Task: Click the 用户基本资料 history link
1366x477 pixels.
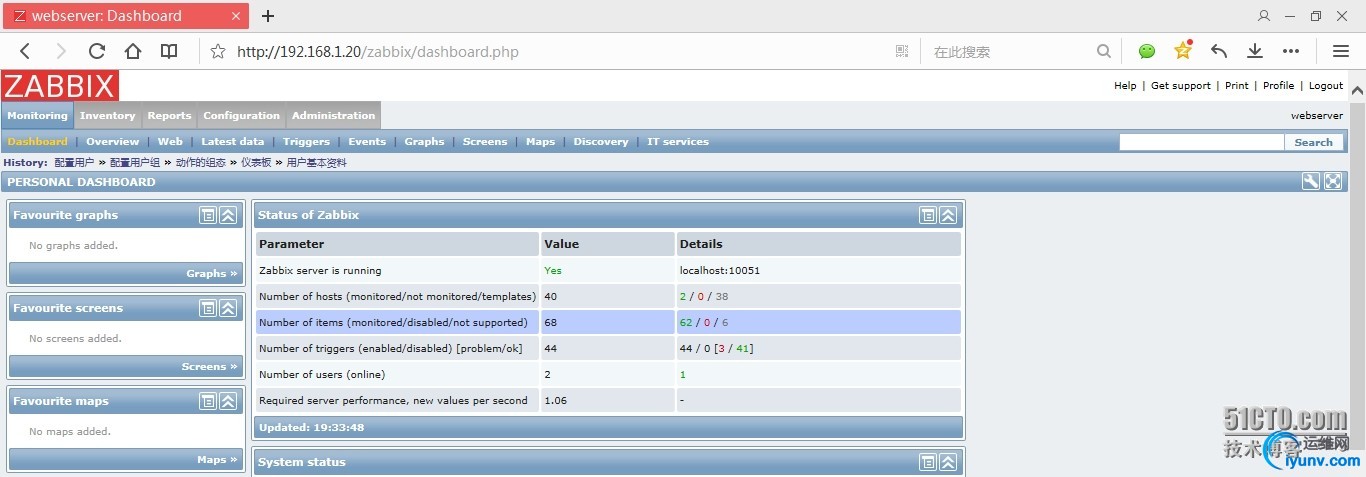Action: pyautogui.click(x=317, y=162)
